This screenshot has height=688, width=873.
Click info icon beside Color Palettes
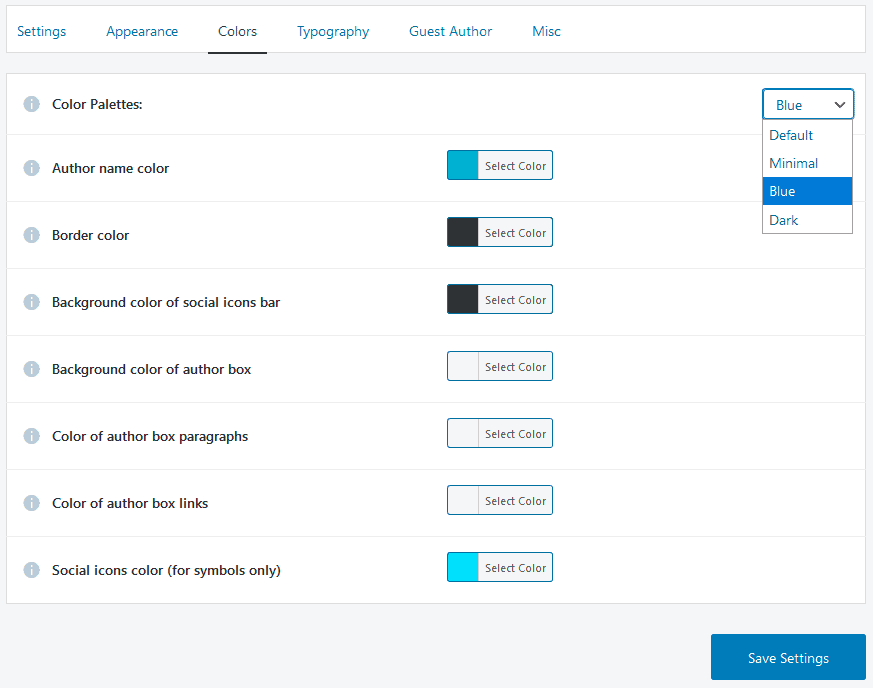[x=32, y=104]
